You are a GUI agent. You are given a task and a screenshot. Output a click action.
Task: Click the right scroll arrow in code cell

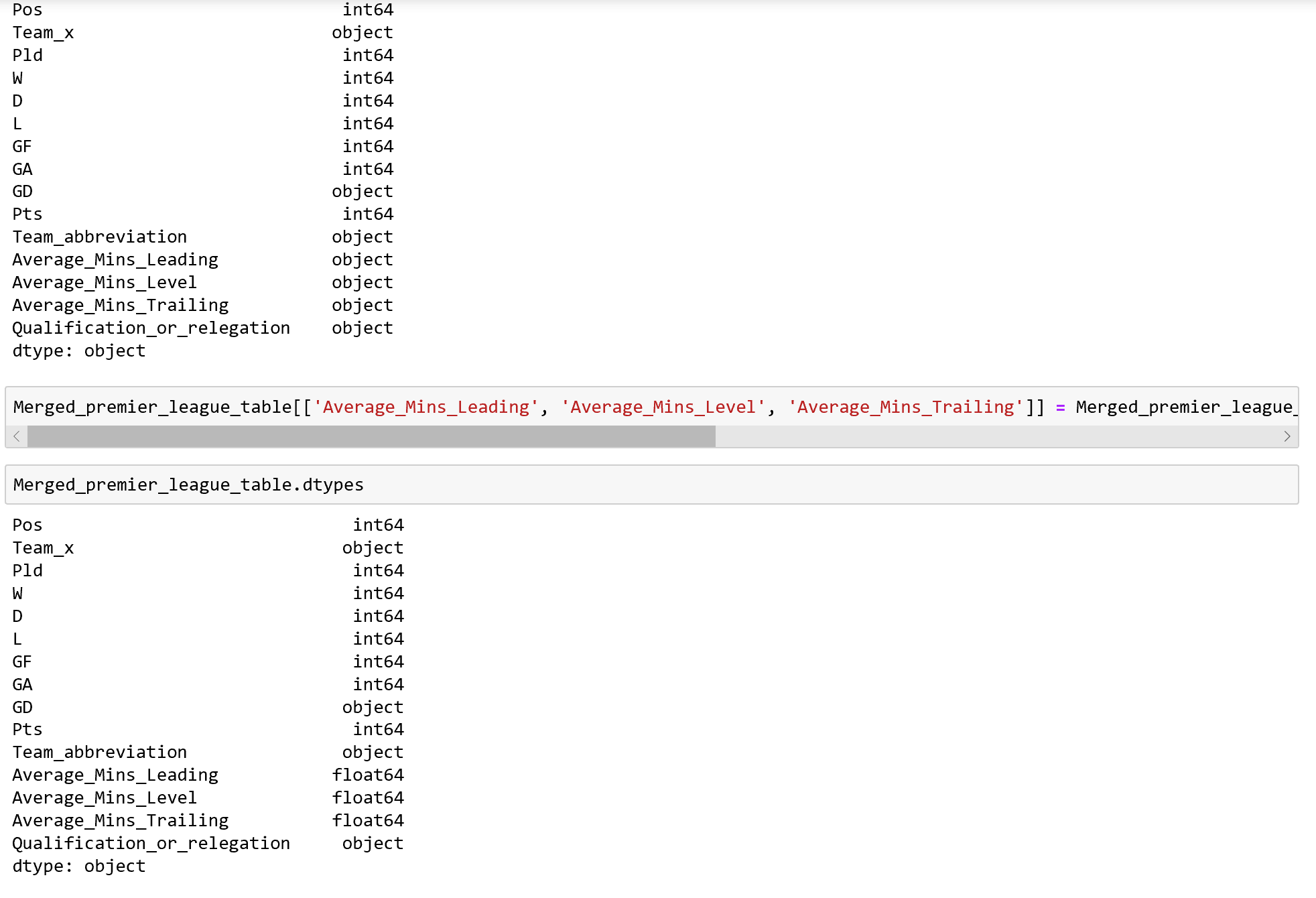[x=1287, y=436]
